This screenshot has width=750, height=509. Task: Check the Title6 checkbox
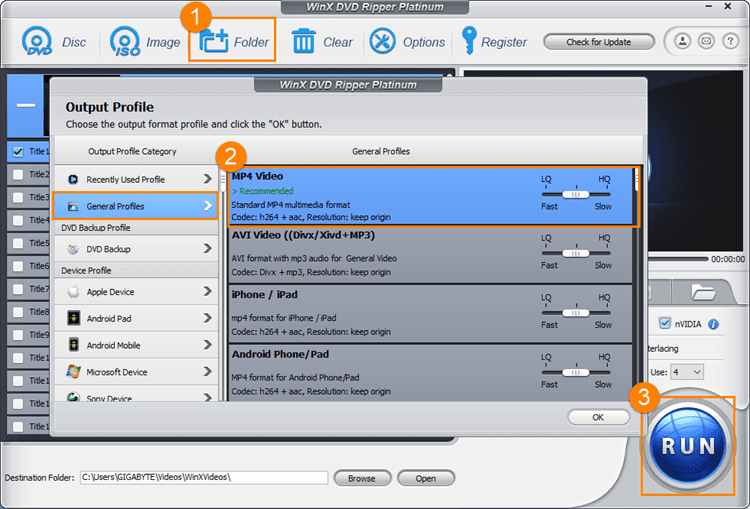click(x=18, y=266)
